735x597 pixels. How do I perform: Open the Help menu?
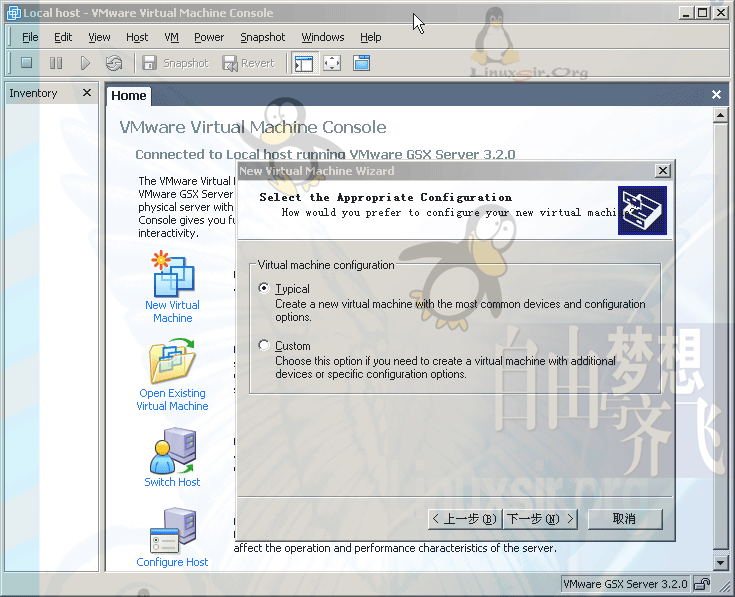[x=370, y=37]
